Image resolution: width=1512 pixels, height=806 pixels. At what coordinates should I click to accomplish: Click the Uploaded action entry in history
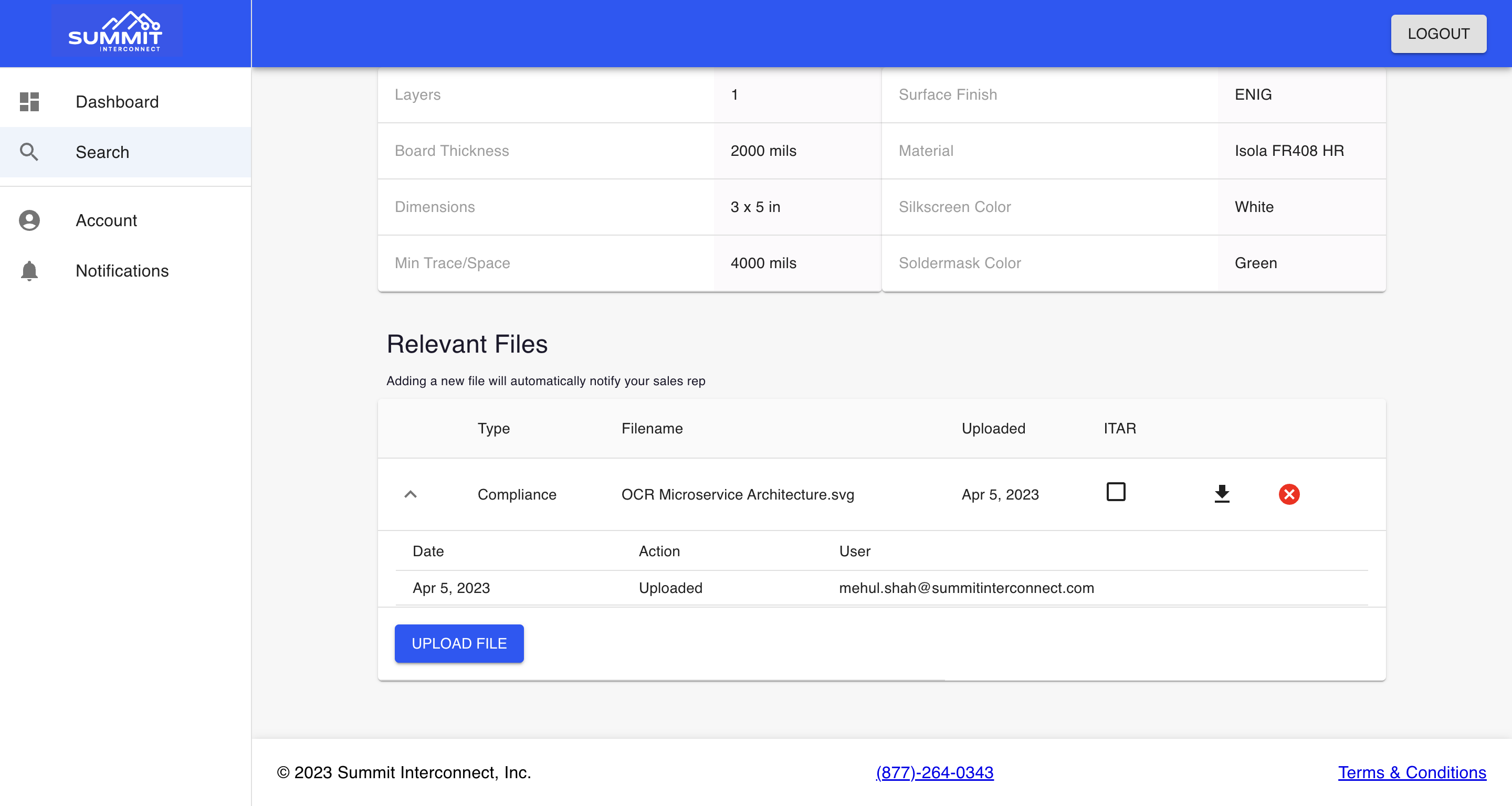tap(670, 588)
